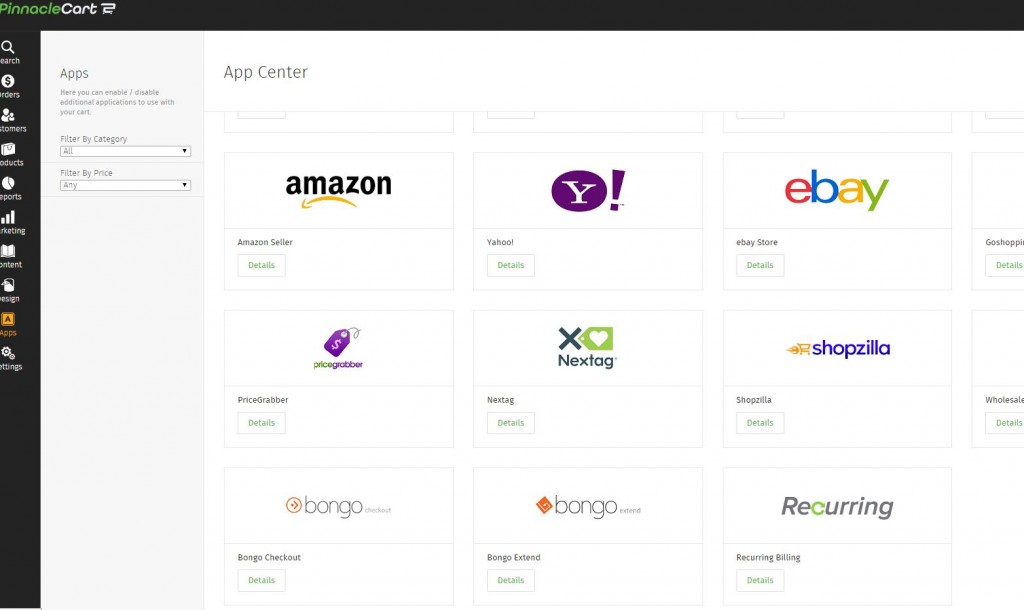Viewport: 1024px width, 610px height.
Task: Select the highlighted Apps sidebar icon
Action: (8, 319)
